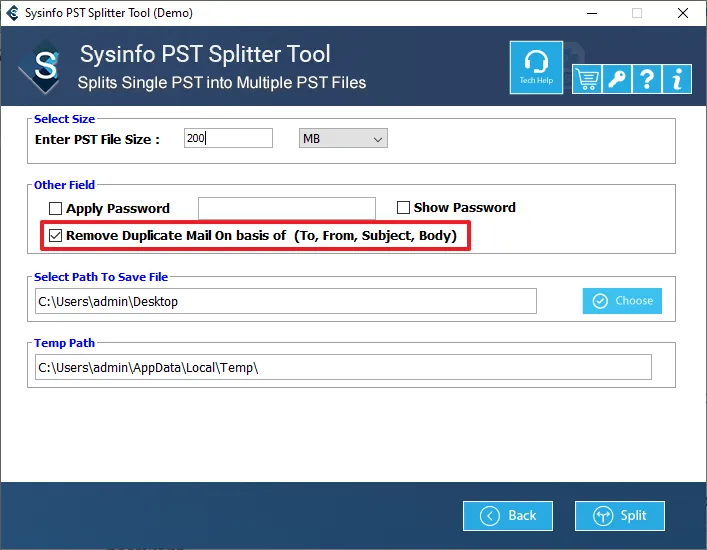Close the PST Splitter window
Viewport: 707px width, 550px height.
[x=683, y=13]
